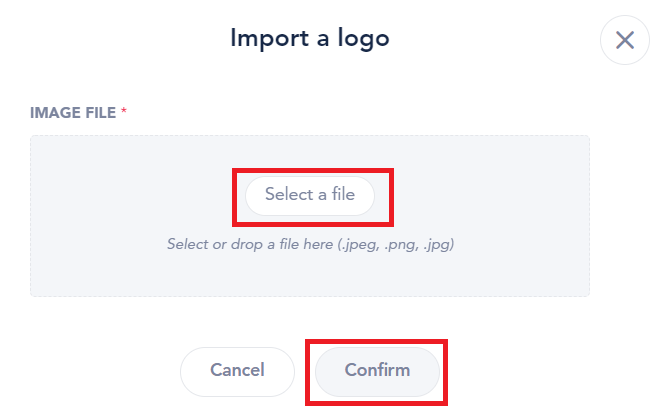Click the Select a file button
This screenshot has height=414, width=666.
(x=310, y=196)
